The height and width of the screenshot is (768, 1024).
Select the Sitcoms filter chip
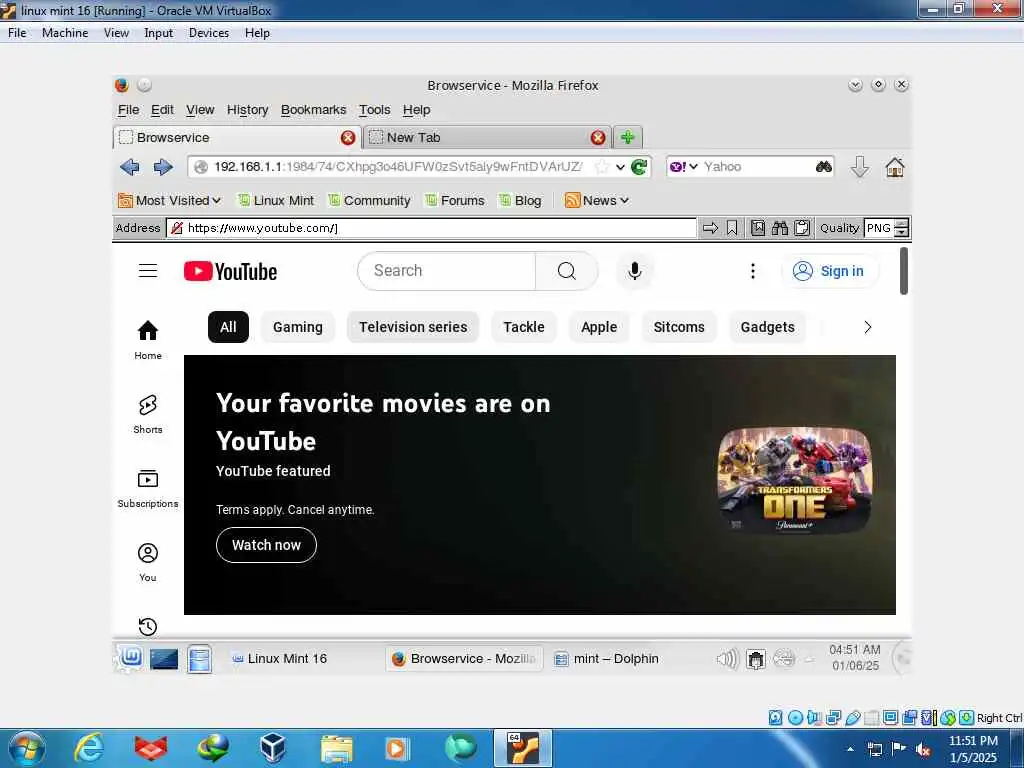(679, 327)
